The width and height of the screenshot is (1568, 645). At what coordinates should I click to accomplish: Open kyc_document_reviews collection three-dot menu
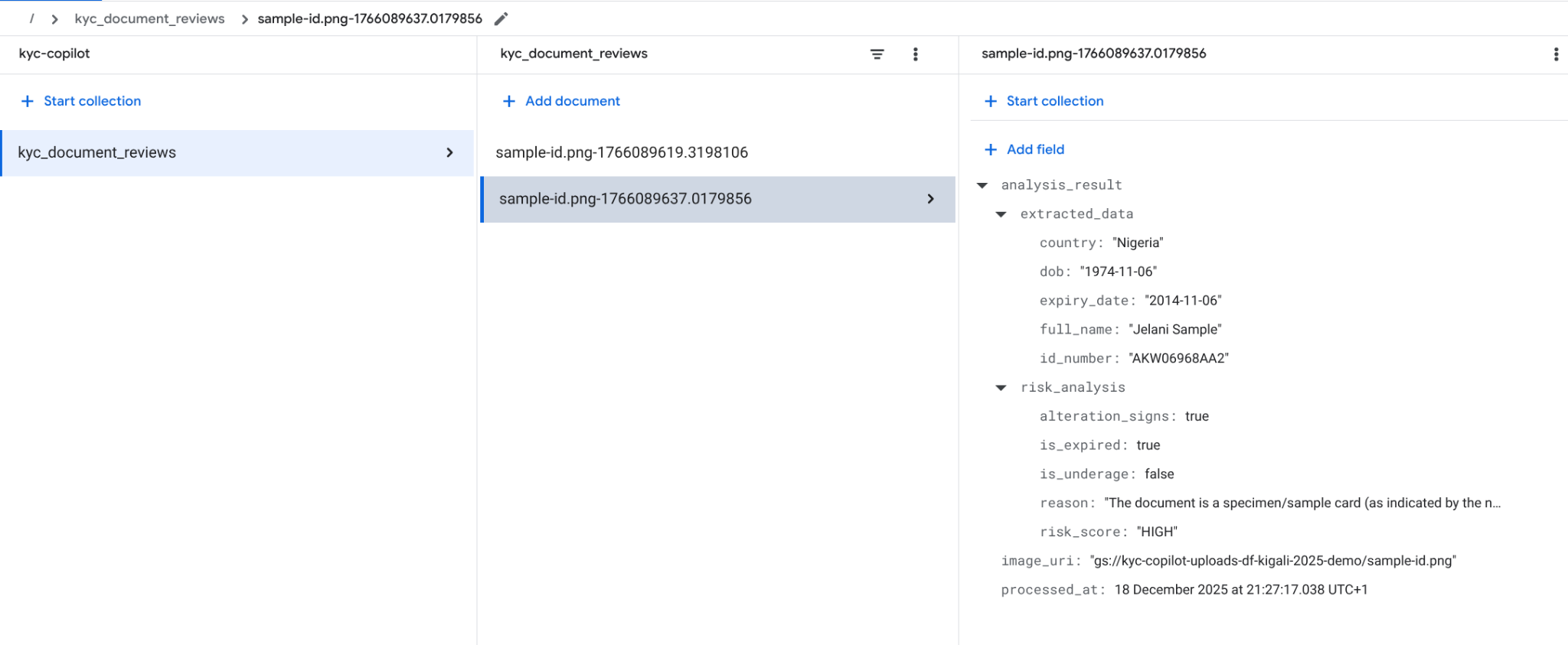915,54
